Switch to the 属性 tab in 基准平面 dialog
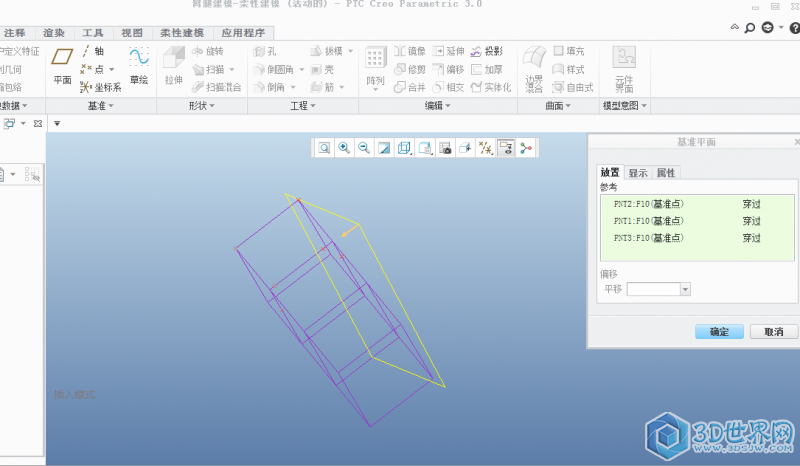 click(x=666, y=173)
